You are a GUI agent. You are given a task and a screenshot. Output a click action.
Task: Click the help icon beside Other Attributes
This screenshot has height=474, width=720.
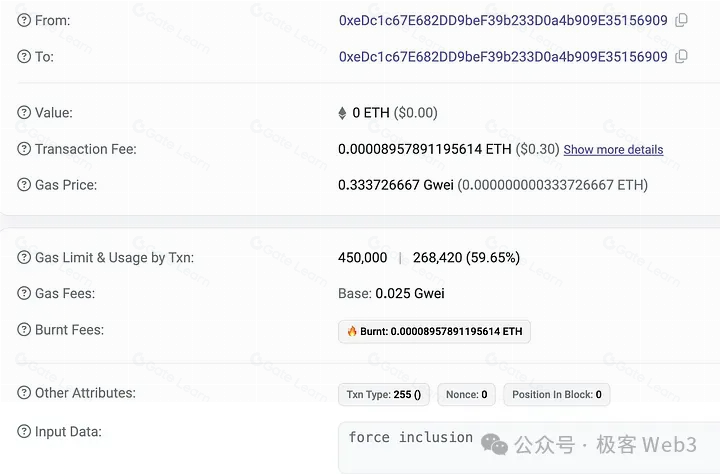(24, 393)
